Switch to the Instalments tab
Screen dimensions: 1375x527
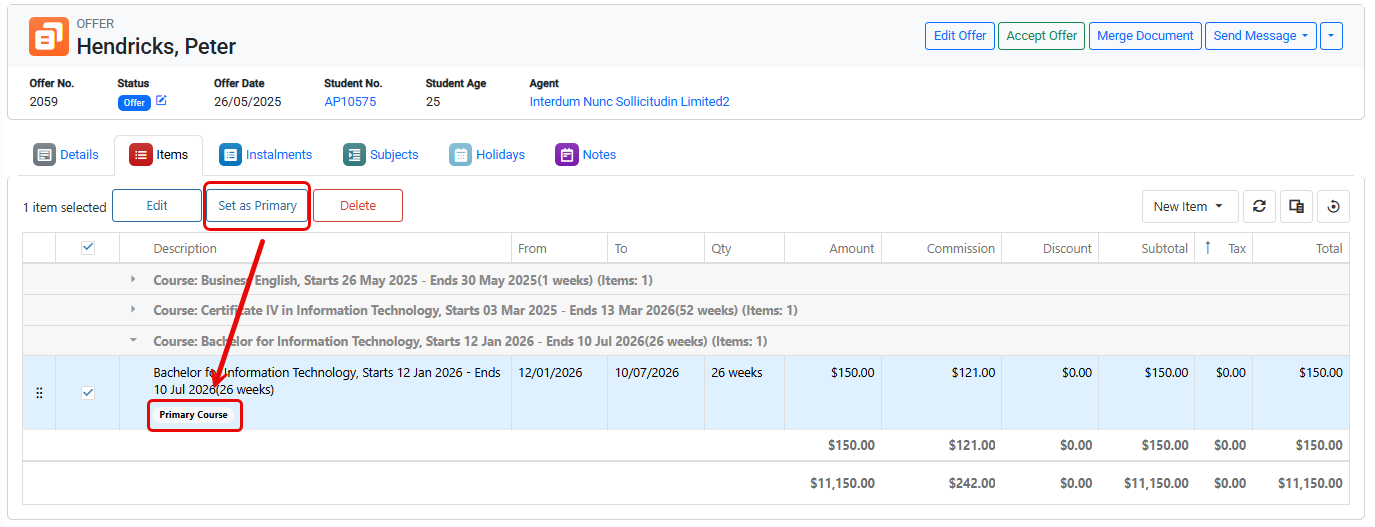point(266,155)
